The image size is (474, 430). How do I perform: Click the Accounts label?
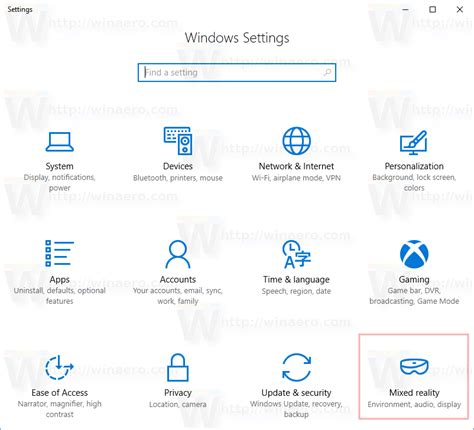[178, 279]
